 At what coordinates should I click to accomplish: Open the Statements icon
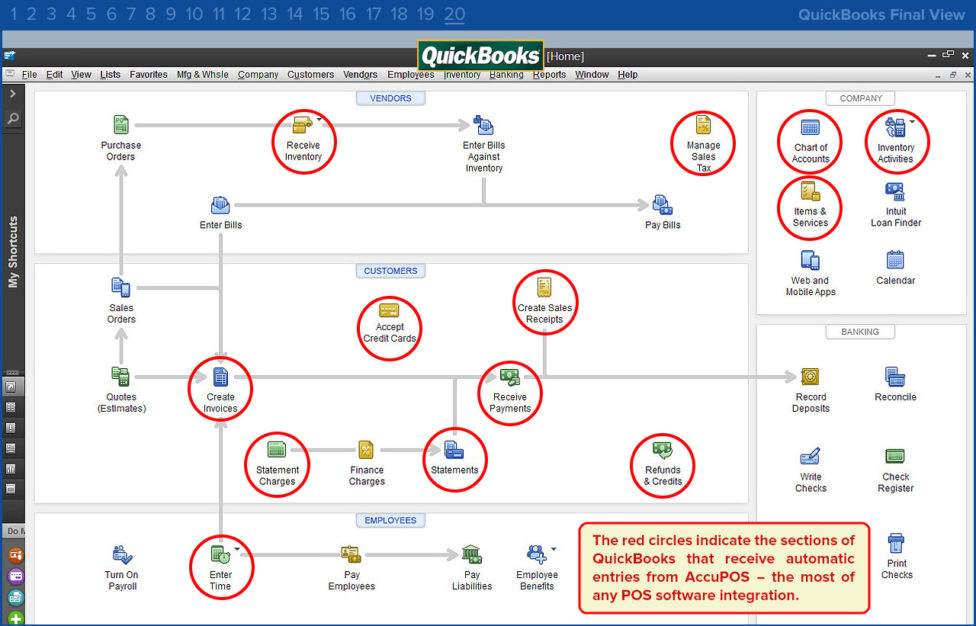coord(454,449)
